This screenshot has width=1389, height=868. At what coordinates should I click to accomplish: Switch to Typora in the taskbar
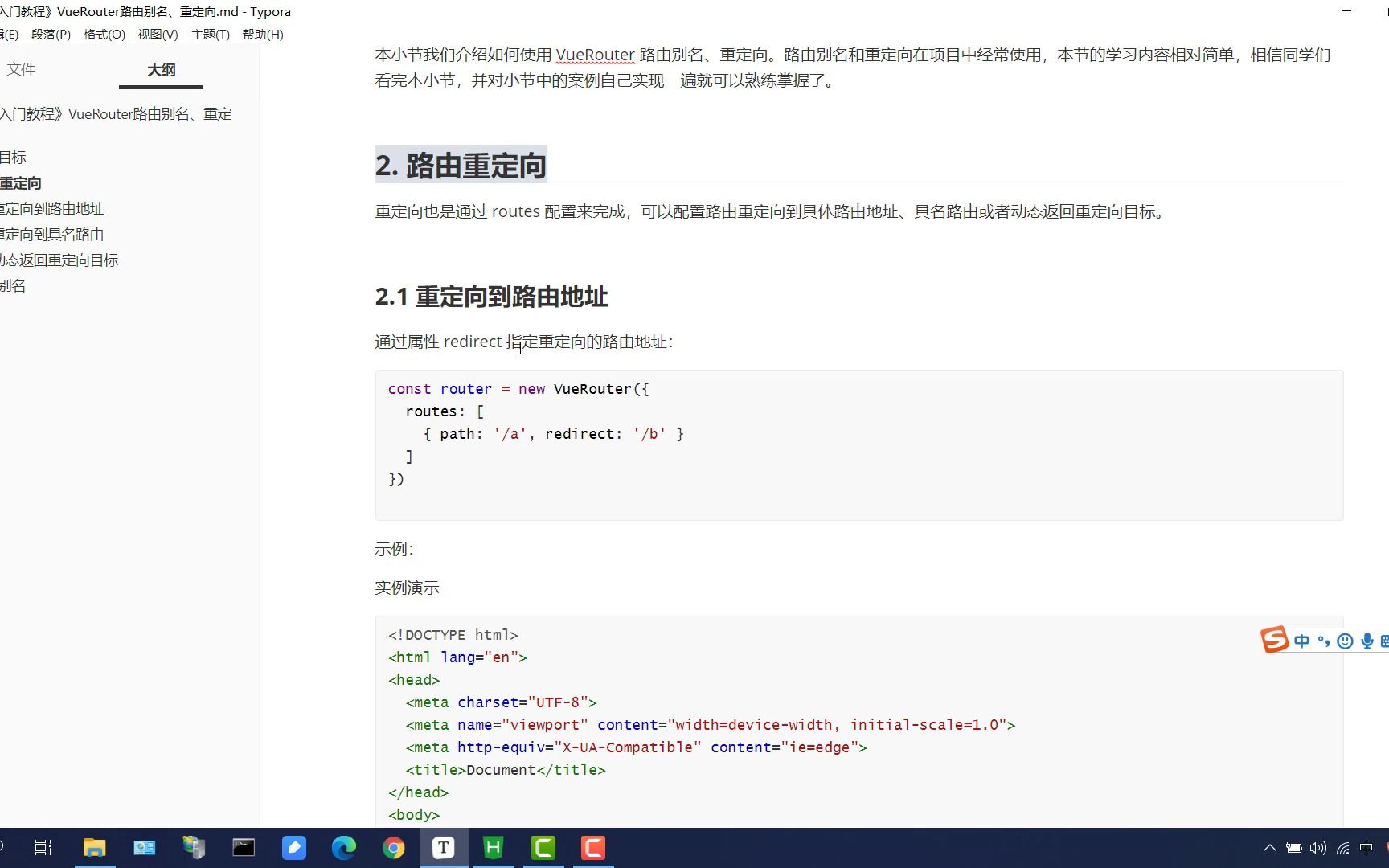tap(444, 848)
